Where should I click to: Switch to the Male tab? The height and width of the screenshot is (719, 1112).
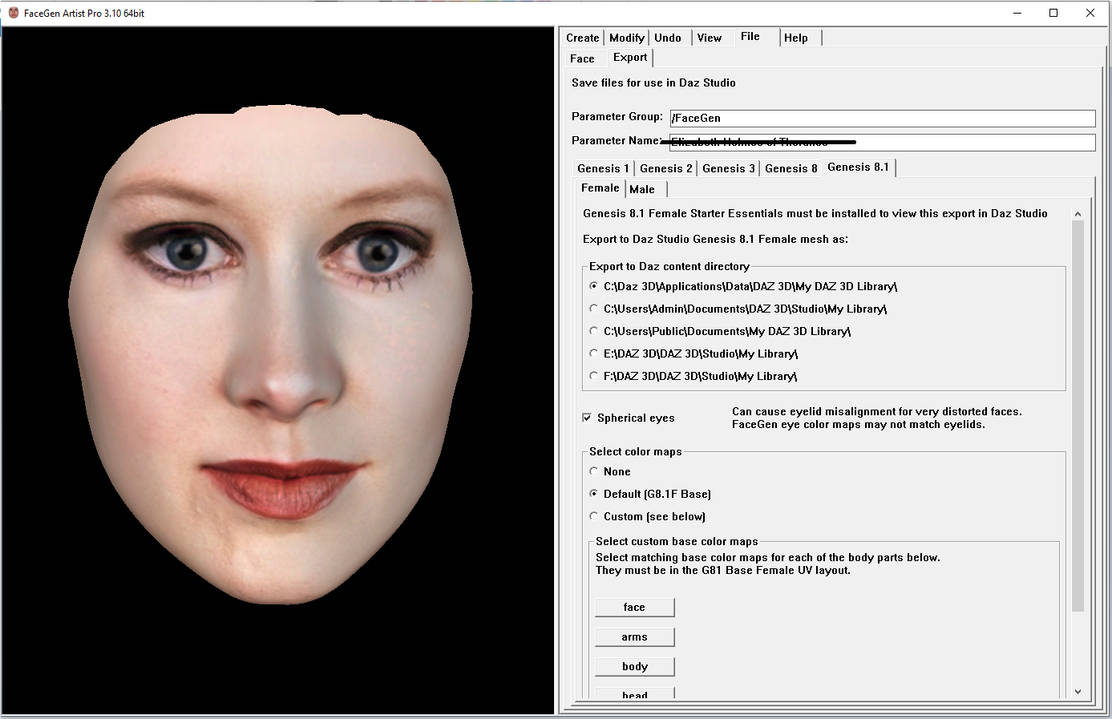tap(642, 189)
